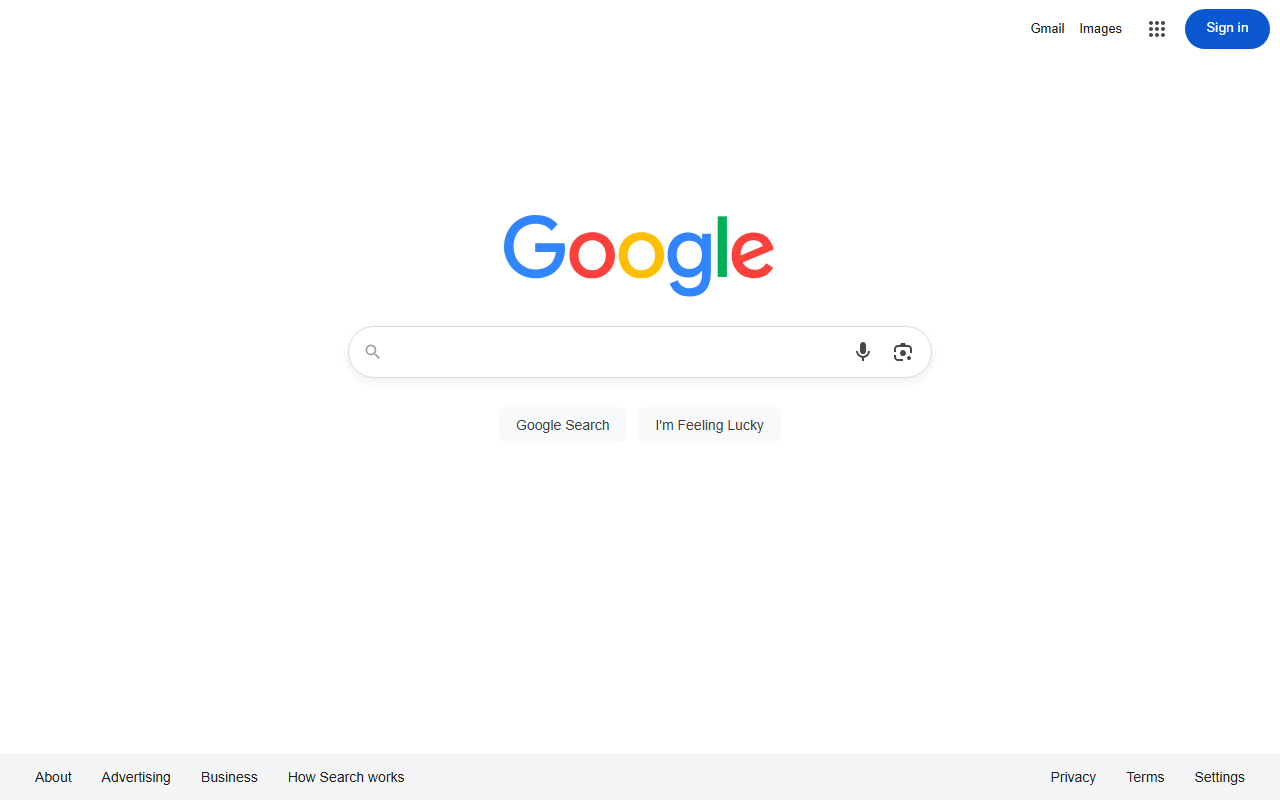Click the magnifier icon in search box
The height and width of the screenshot is (800, 1280).
coord(373,352)
